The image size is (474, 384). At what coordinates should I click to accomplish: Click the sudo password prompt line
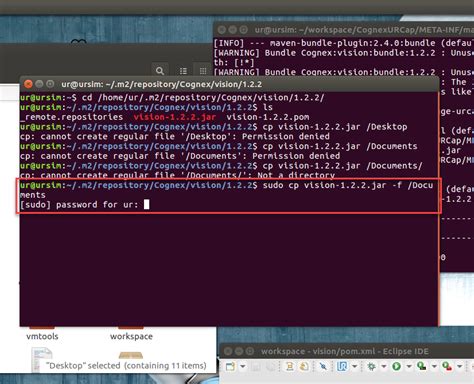(84, 205)
